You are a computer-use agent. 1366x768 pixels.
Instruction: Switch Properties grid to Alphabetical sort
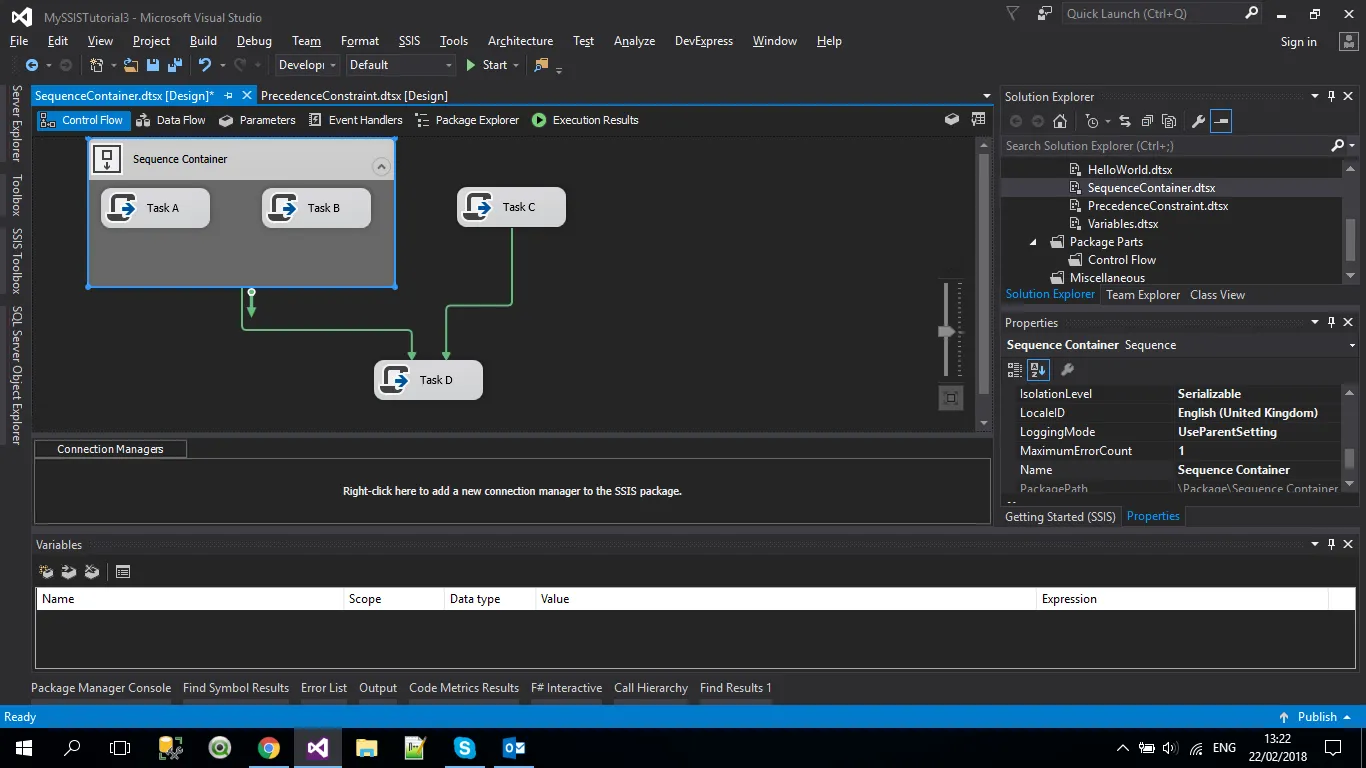(x=1038, y=370)
